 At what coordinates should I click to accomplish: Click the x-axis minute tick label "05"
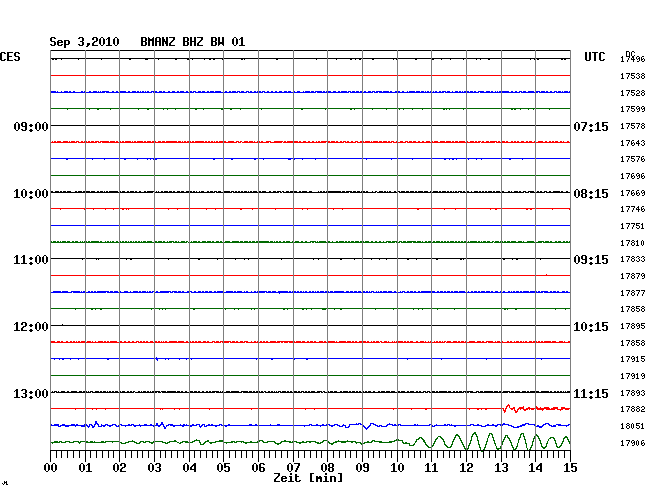(x=223, y=468)
